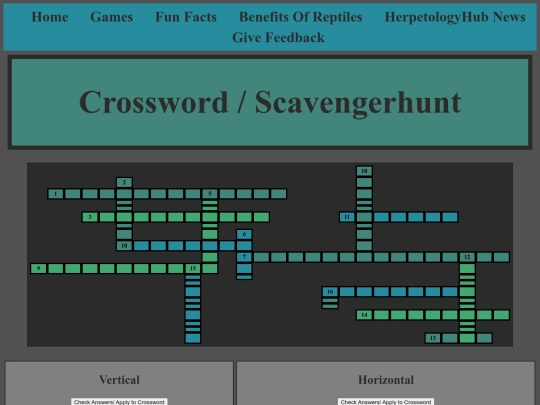Viewport: 540px width, 405px height.
Task: Select crossword cell numbered 12
Action: tap(467, 257)
